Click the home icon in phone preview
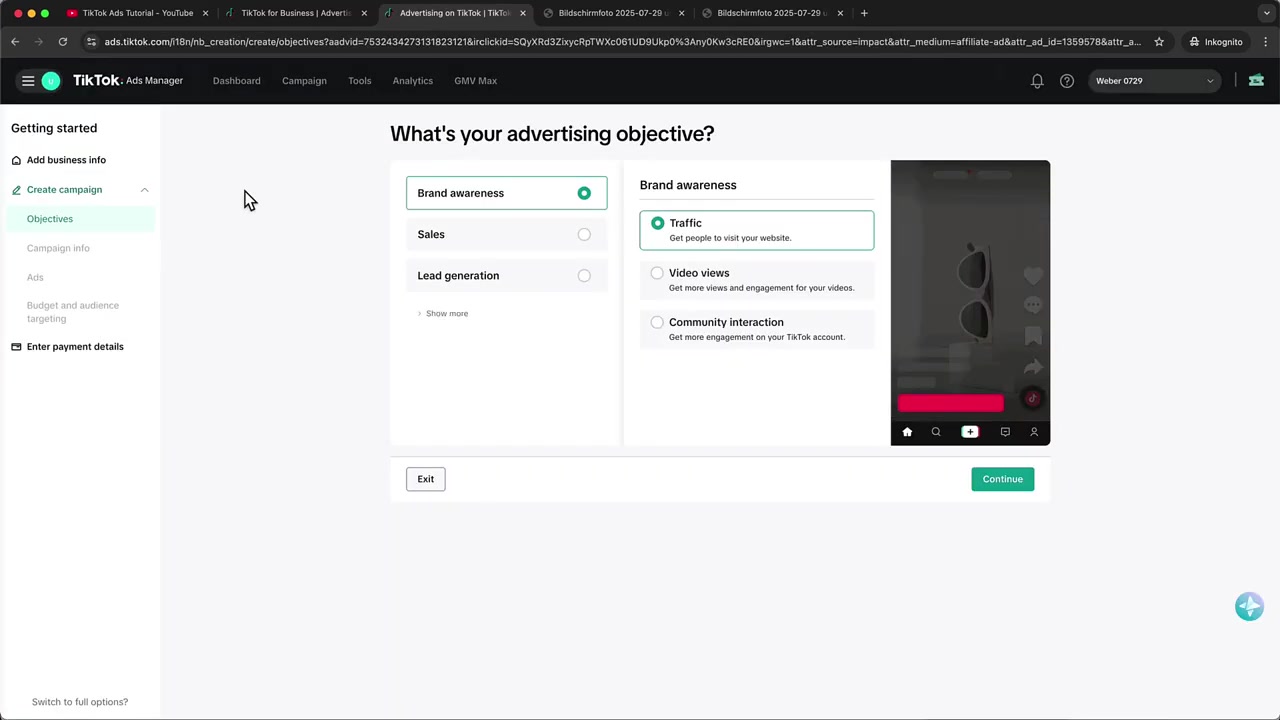This screenshot has height=720, width=1280. coord(907,432)
